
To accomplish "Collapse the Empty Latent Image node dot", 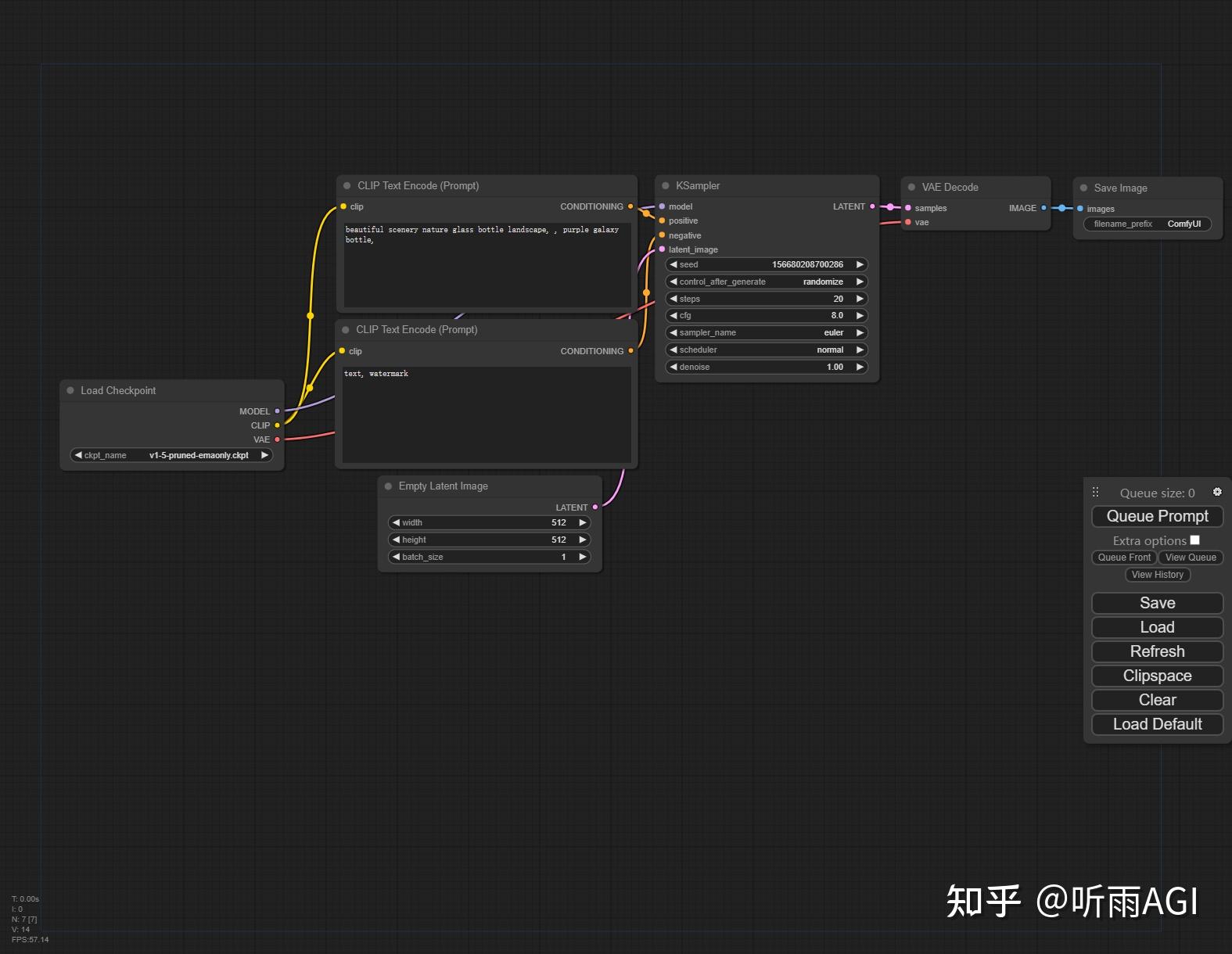I will tap(388, 486).
